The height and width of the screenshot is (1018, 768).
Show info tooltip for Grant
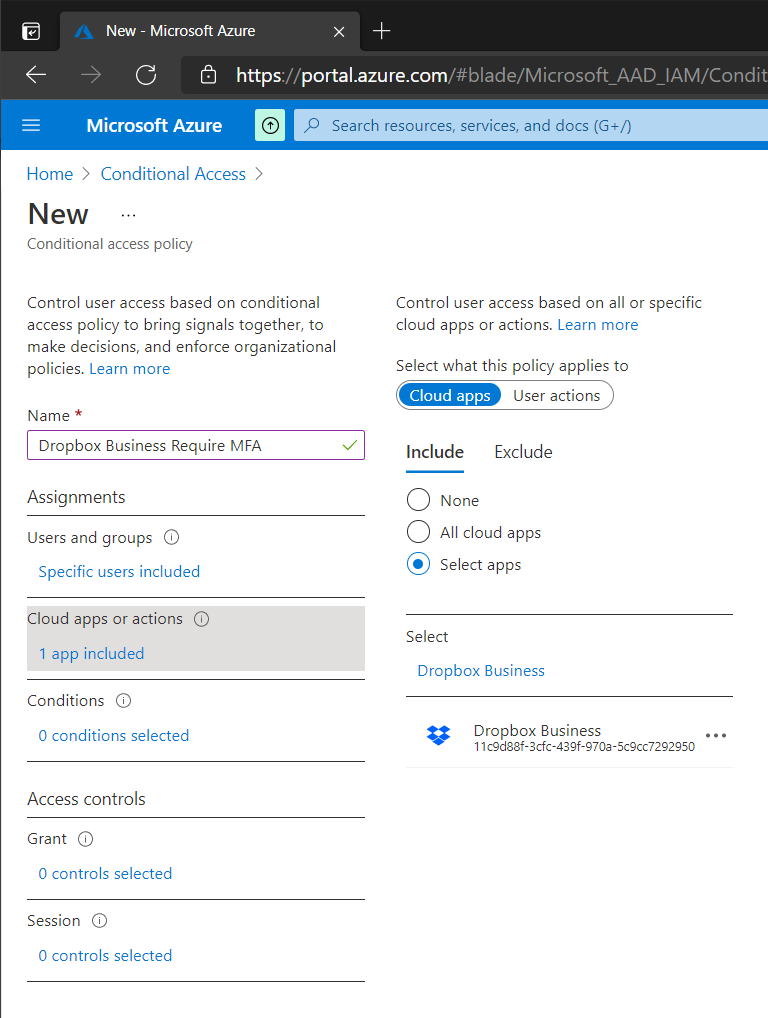[86, 839]
